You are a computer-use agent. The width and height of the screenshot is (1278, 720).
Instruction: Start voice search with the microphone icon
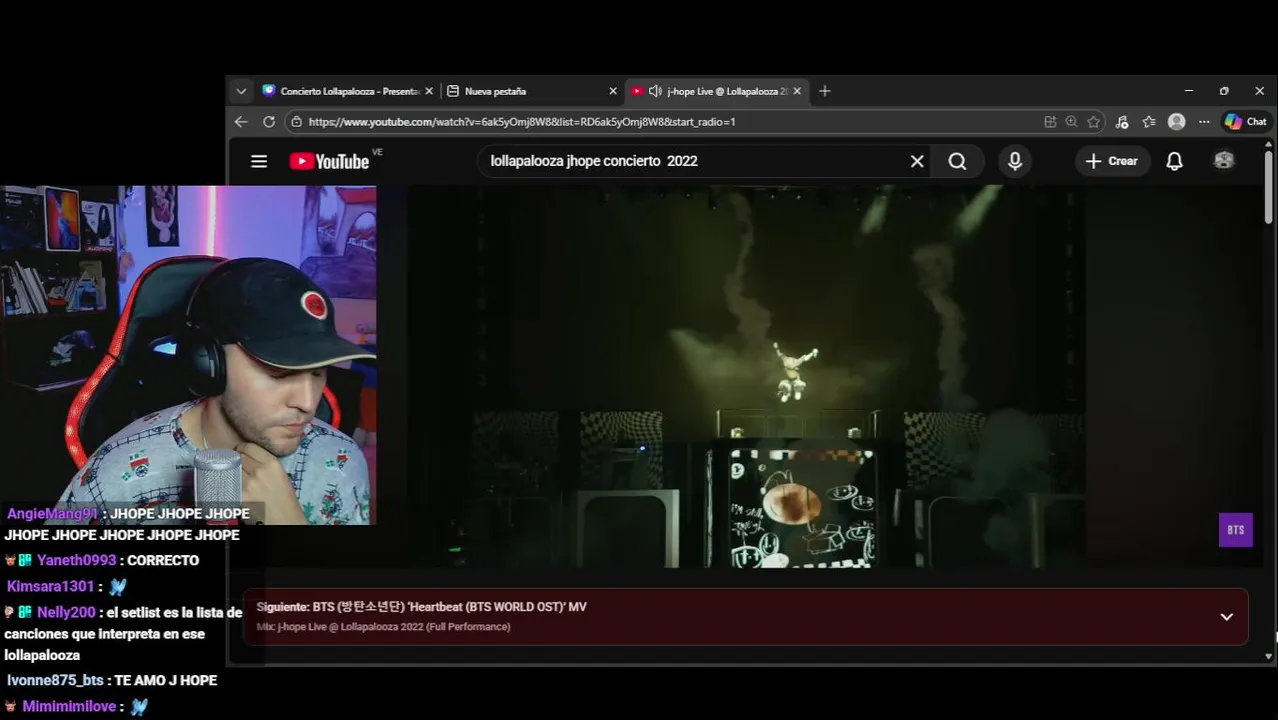[x=1015, y=161]
